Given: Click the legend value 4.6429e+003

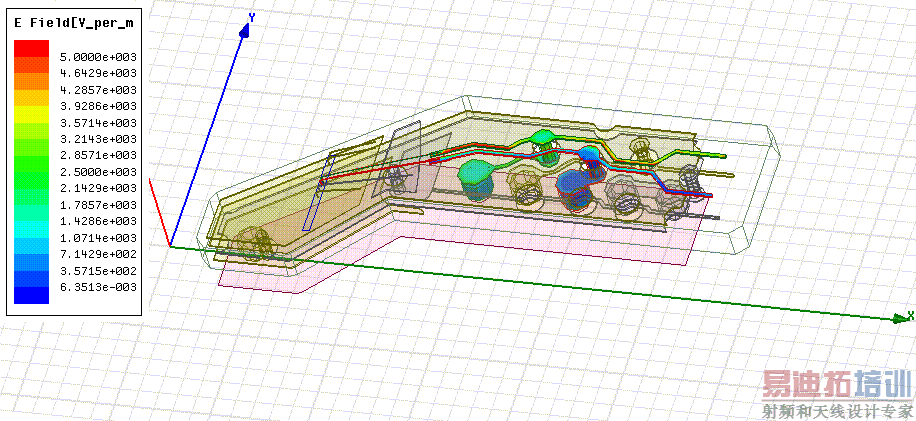Looking at the screenshot, I should click(98, 73).
